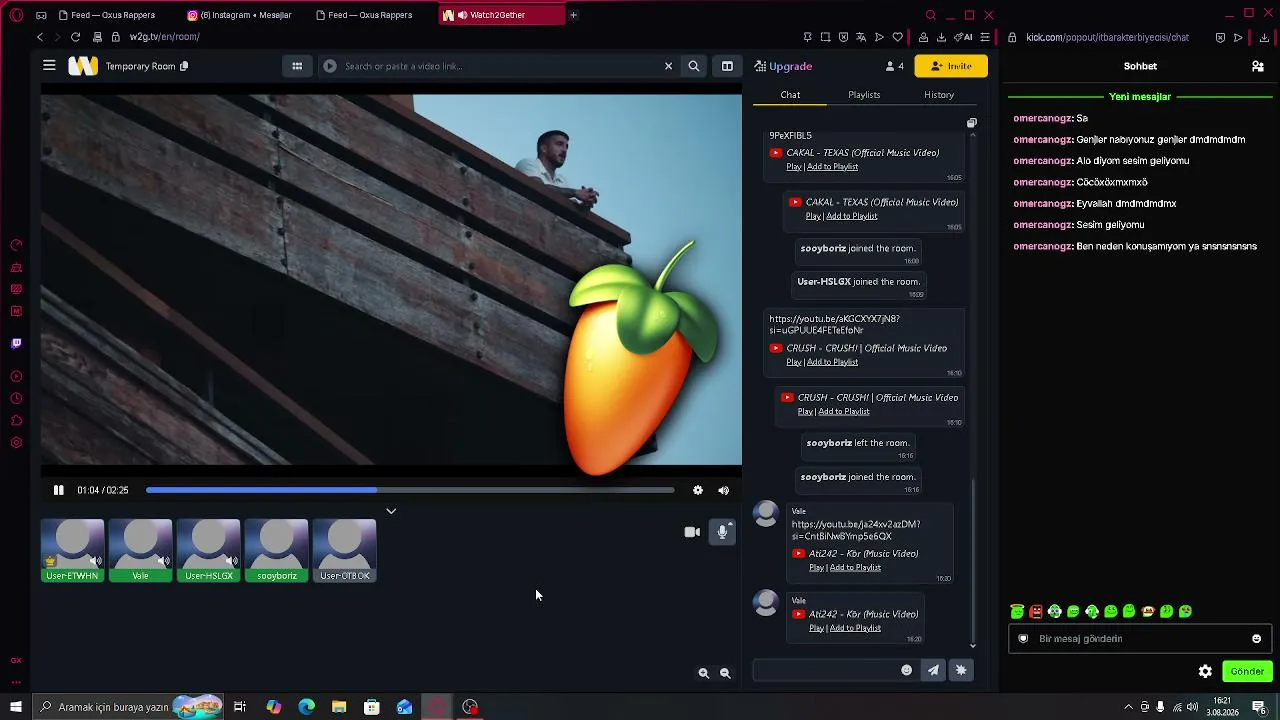Open the Upgrade link

(x=783, y=66)
